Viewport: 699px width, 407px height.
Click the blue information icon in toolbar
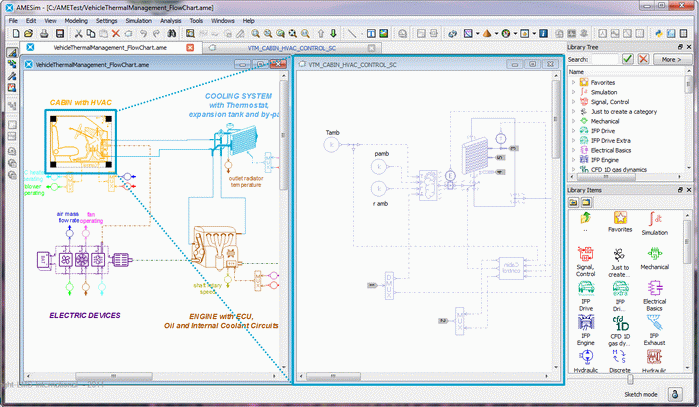pos(541,33)
